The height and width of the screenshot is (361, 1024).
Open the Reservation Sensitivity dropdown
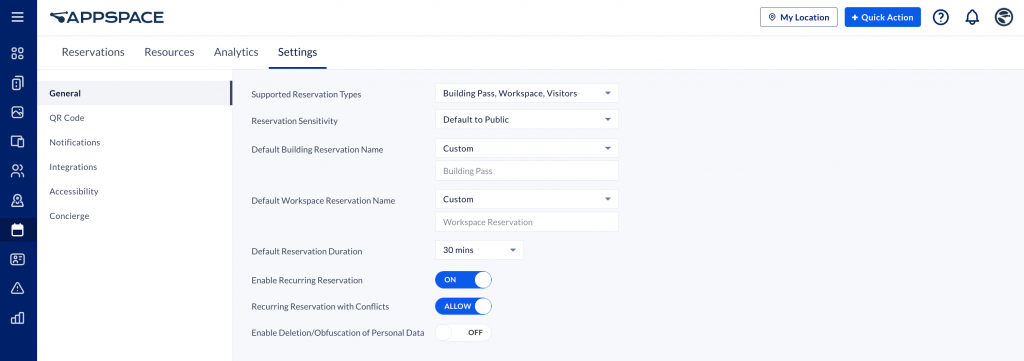click(526, 119)
